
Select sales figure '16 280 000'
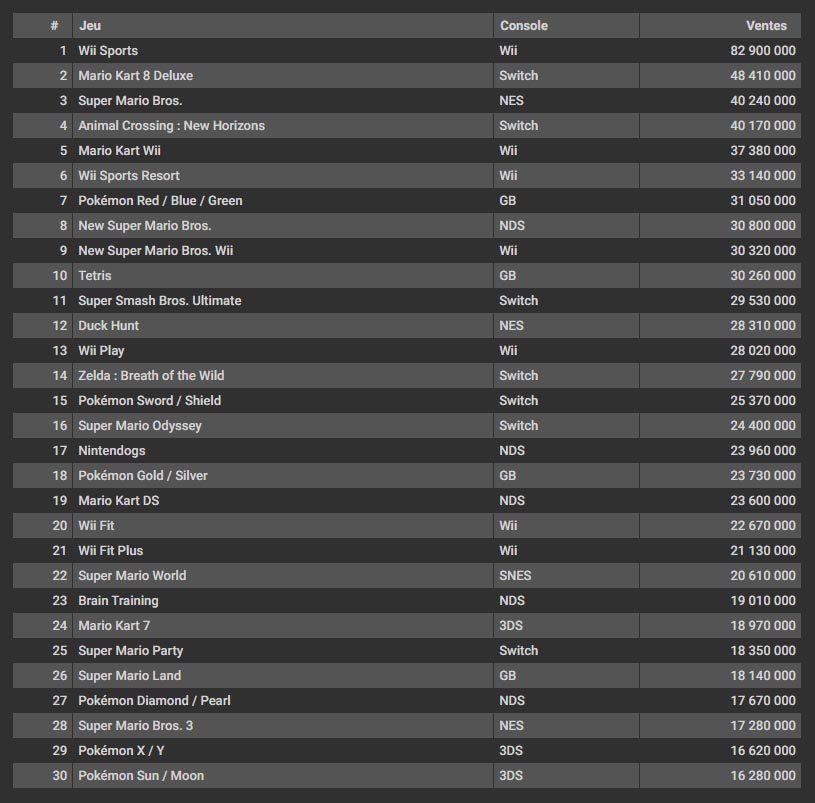click(763, 775)
